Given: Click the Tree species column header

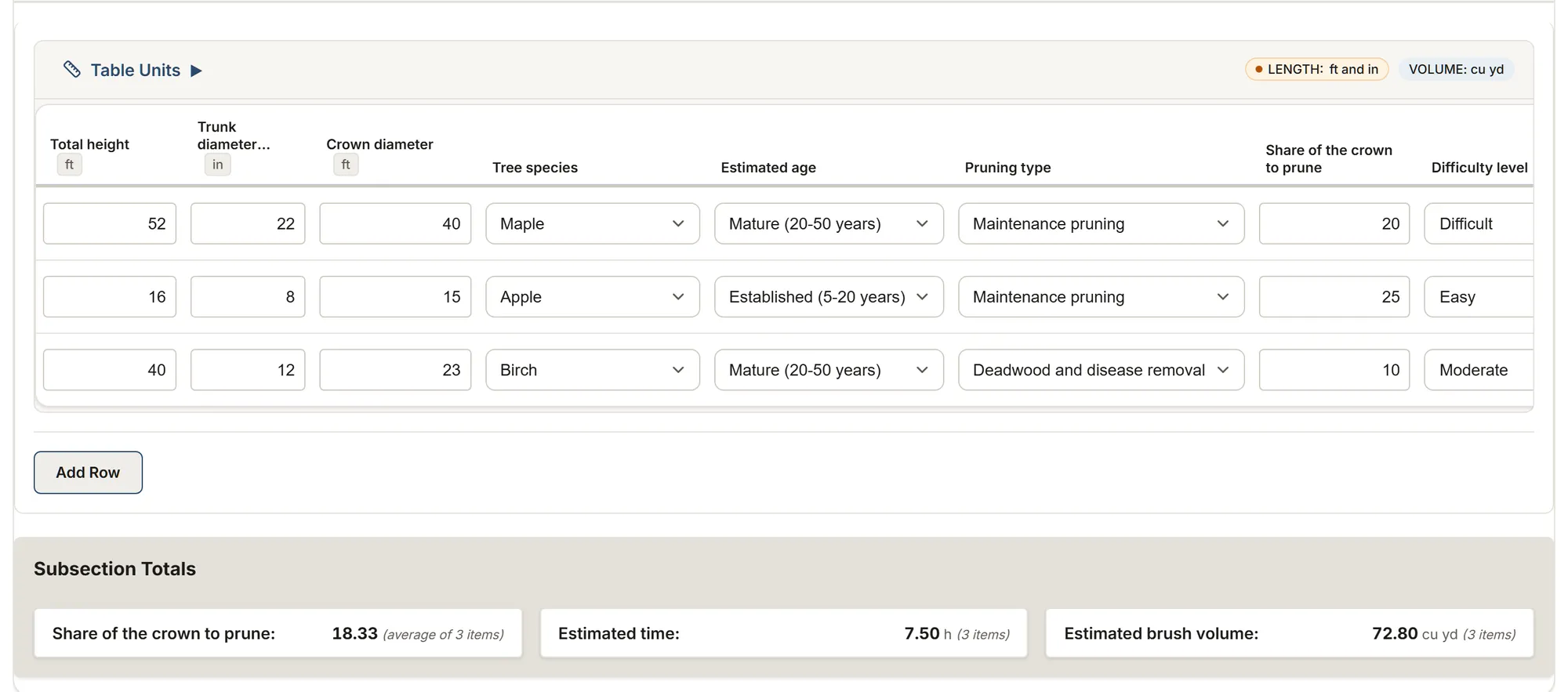Looking at the screenshot, I should 535,168.
